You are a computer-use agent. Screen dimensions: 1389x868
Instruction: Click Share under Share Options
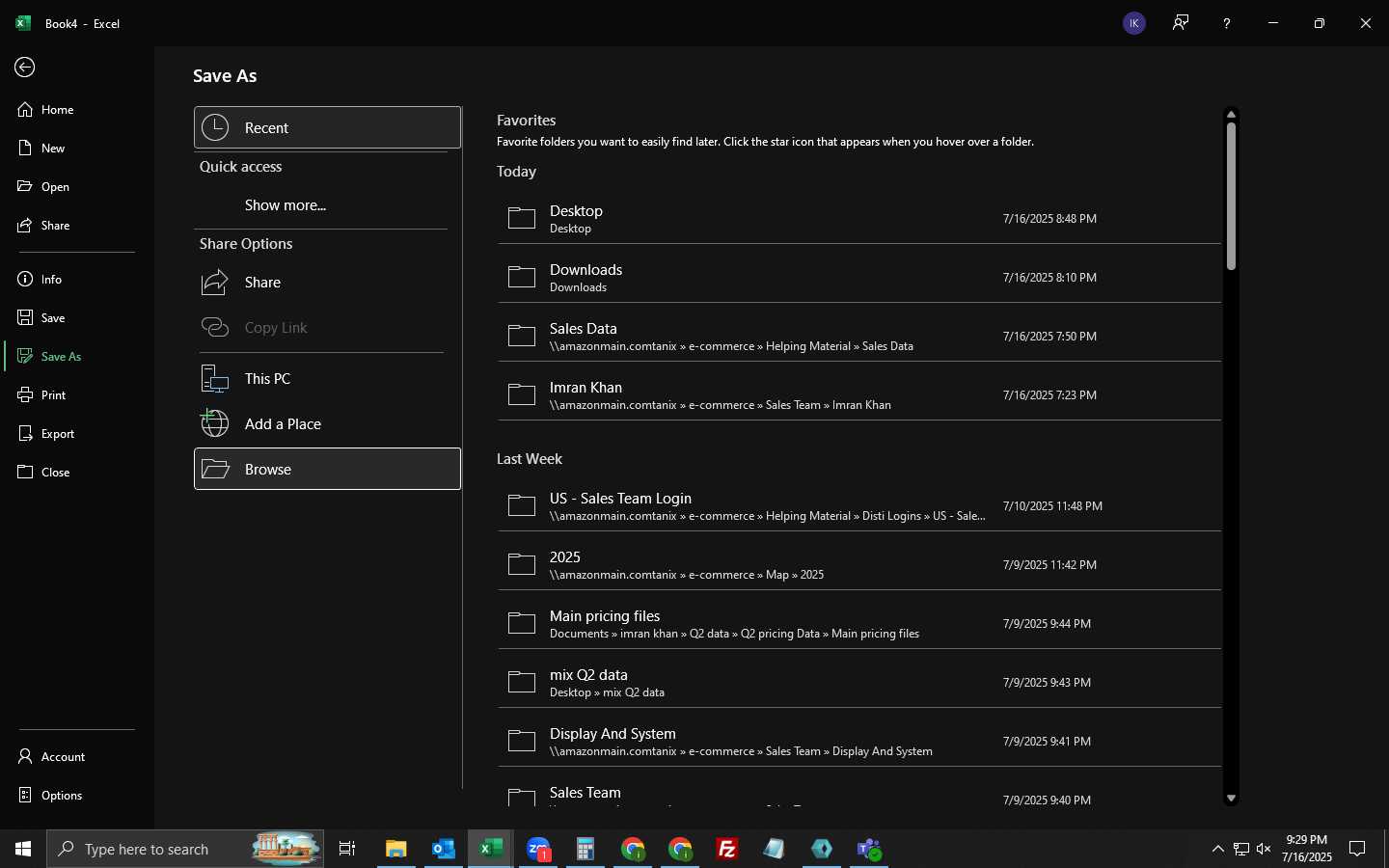click(x=328, y=283)
